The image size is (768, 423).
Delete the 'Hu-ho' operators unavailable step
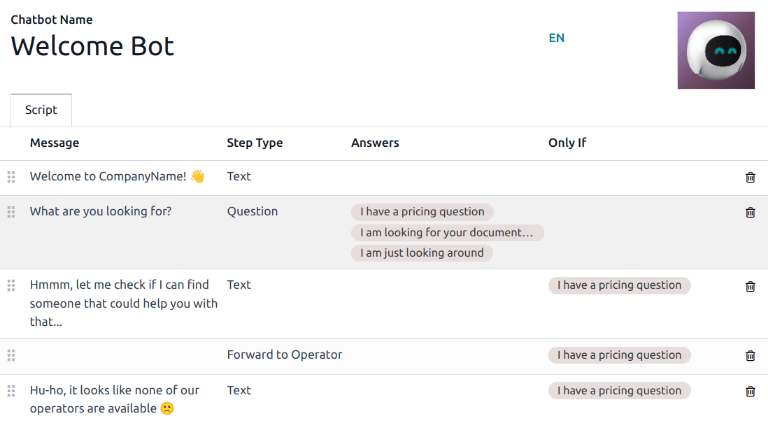(750, 391)
